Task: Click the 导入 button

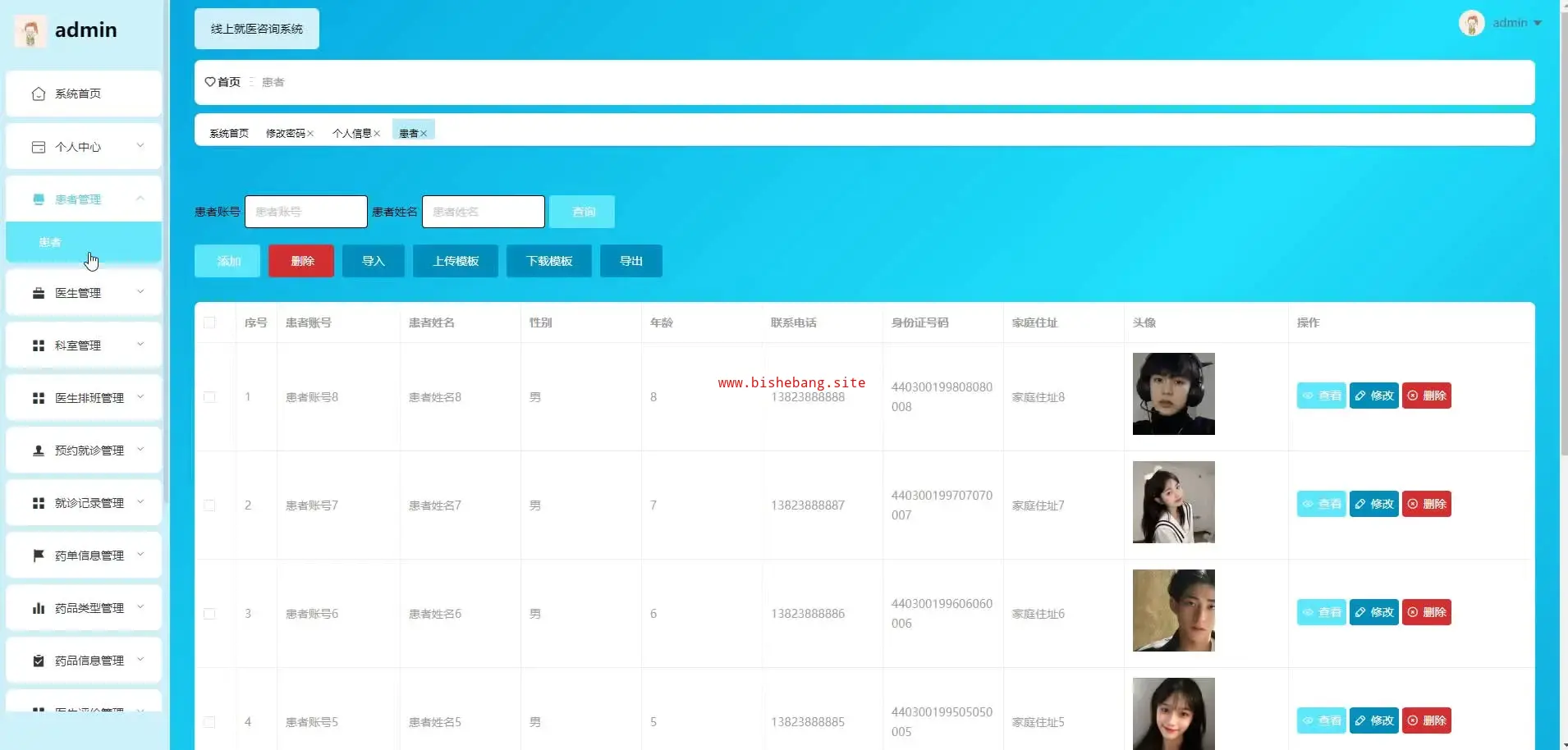Action: [x=374, y=261]
